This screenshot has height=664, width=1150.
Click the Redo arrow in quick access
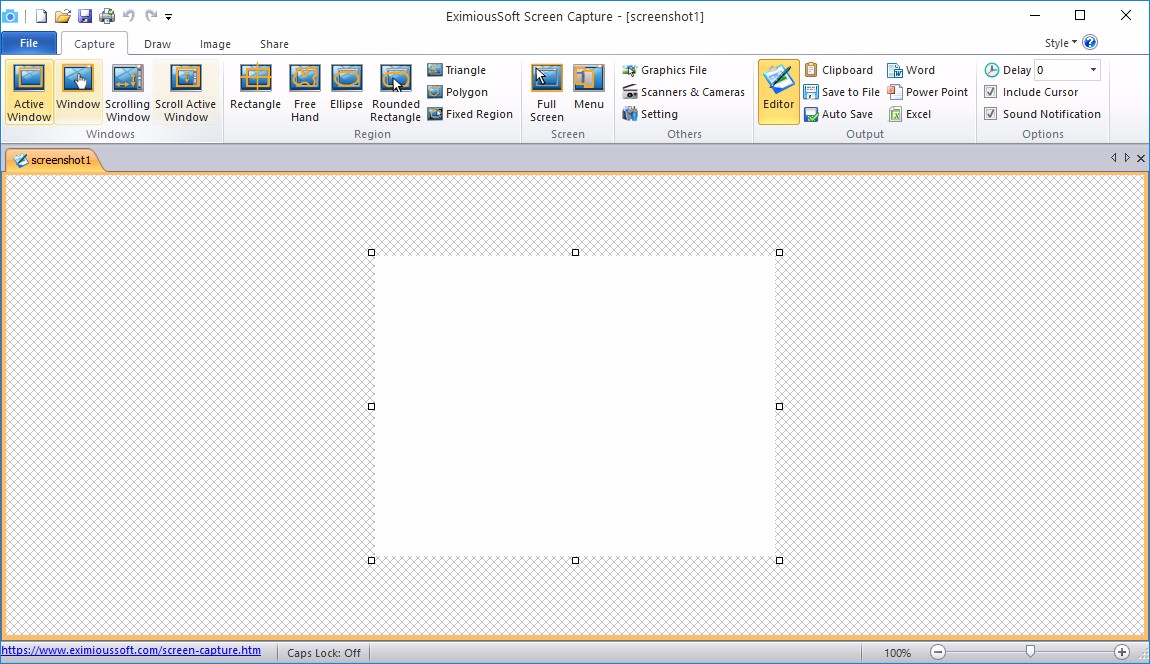[x=151, y=15]
